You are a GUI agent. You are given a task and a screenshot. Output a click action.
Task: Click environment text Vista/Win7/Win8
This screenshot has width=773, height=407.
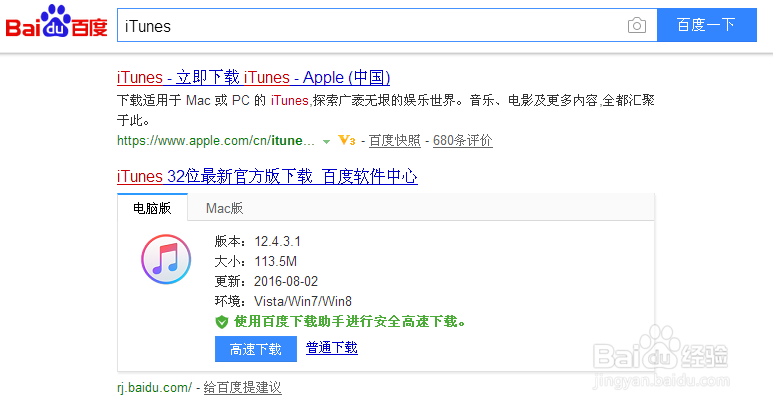tap(303, 301)
